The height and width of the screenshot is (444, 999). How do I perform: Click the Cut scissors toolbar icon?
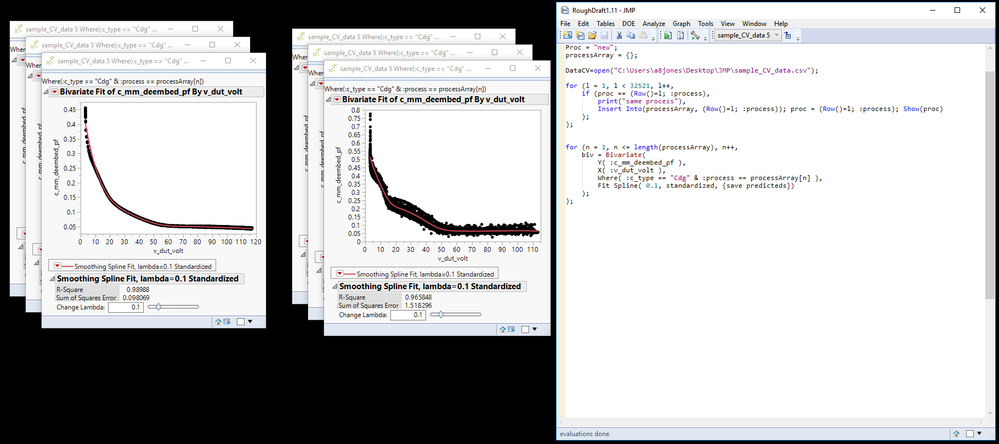(x=619, y=35)
